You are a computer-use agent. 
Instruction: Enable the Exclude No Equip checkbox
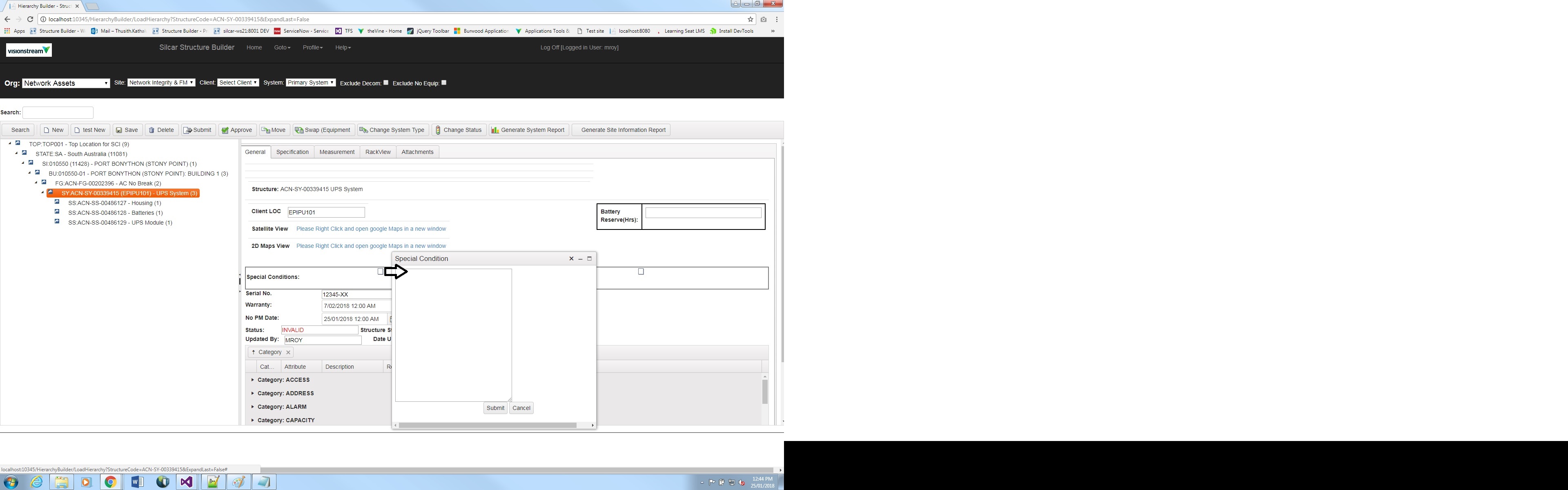pos(444,82)
